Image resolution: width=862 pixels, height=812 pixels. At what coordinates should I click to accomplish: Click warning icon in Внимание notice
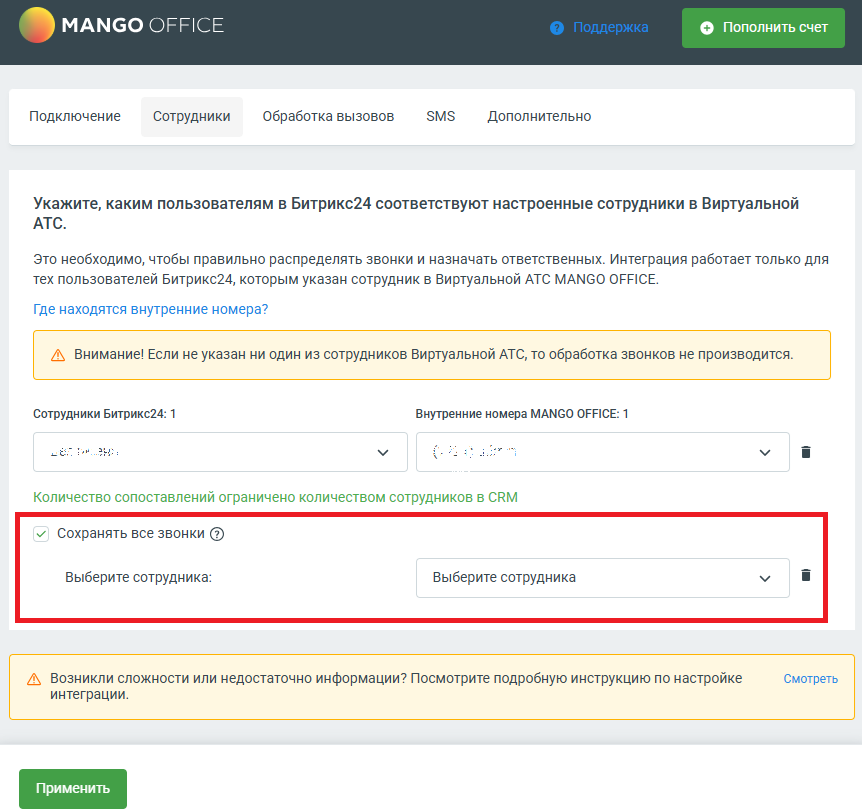coord(58,356)
